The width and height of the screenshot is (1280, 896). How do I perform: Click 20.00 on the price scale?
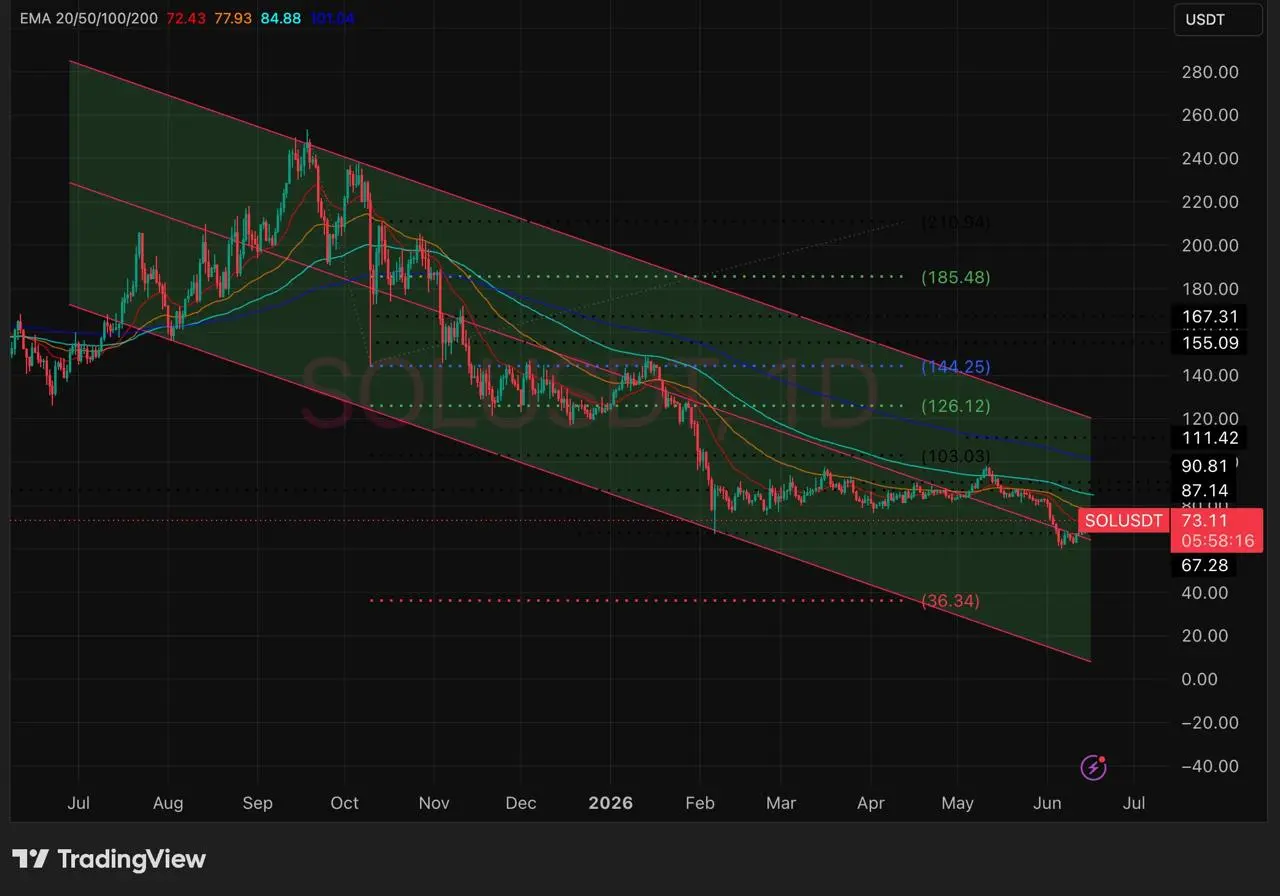pyautogui.click(x=1204, y=636)
